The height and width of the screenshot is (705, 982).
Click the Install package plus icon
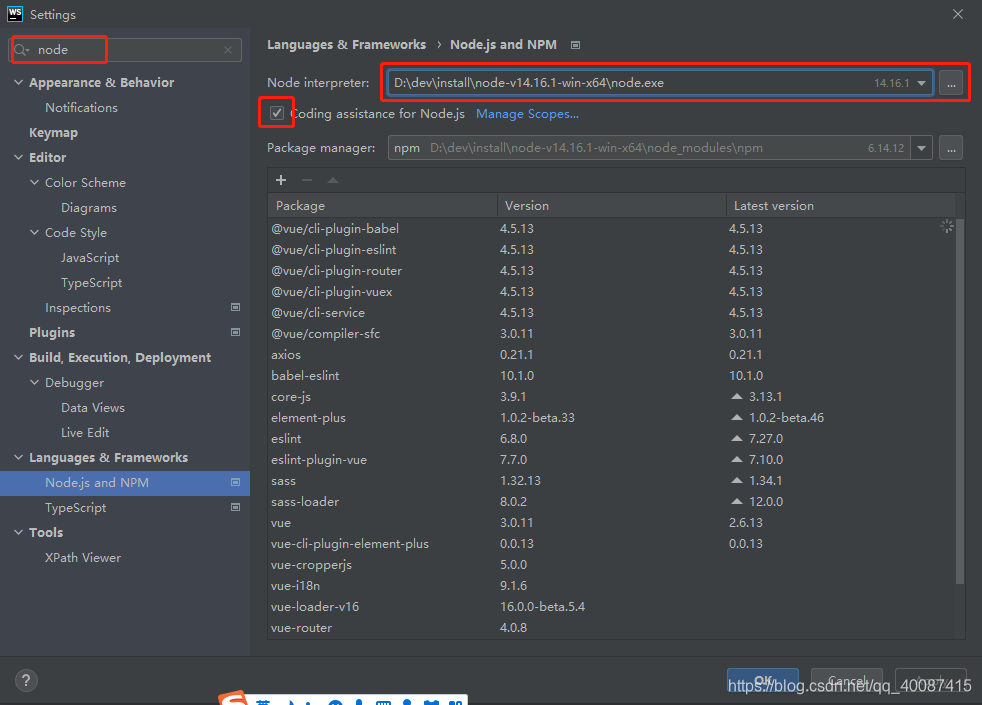click(279, 180)
